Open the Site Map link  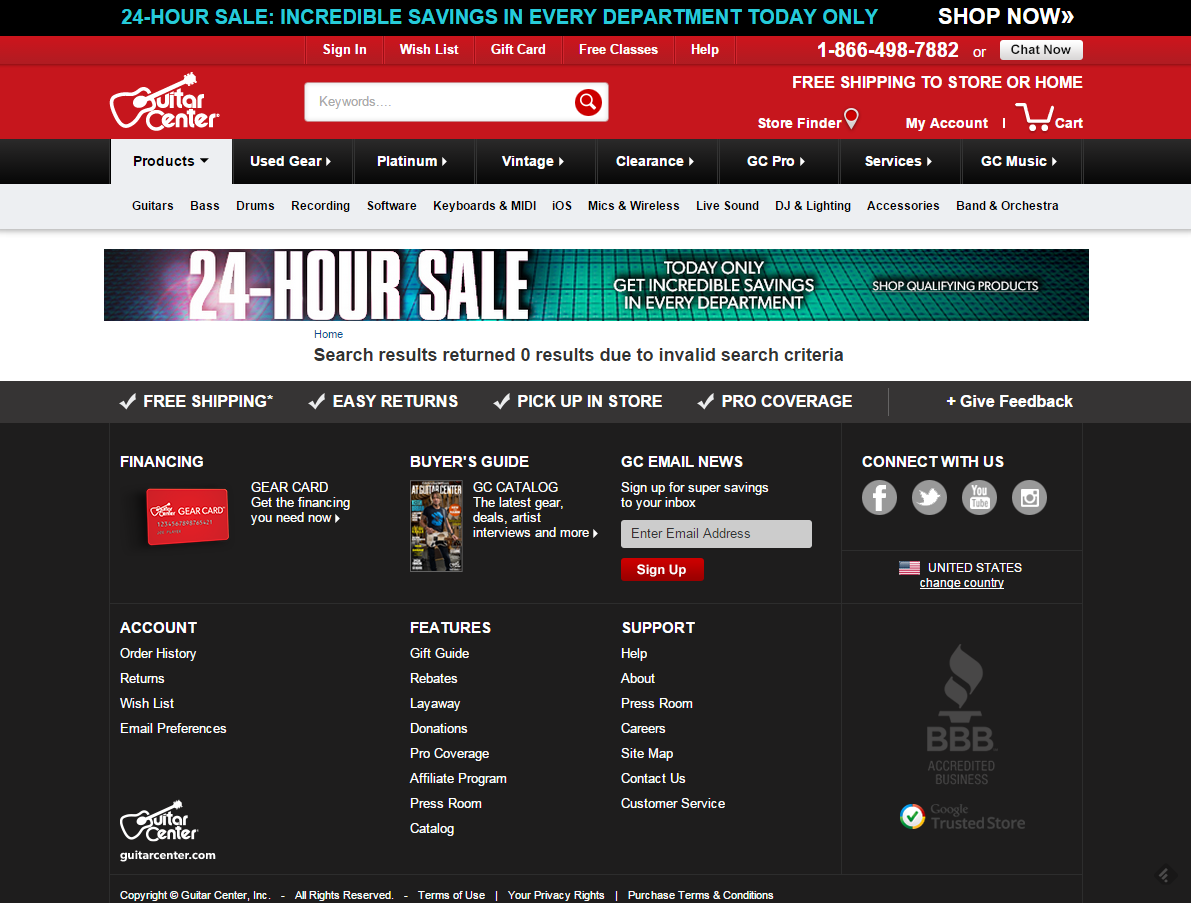[x=647, y=753]
